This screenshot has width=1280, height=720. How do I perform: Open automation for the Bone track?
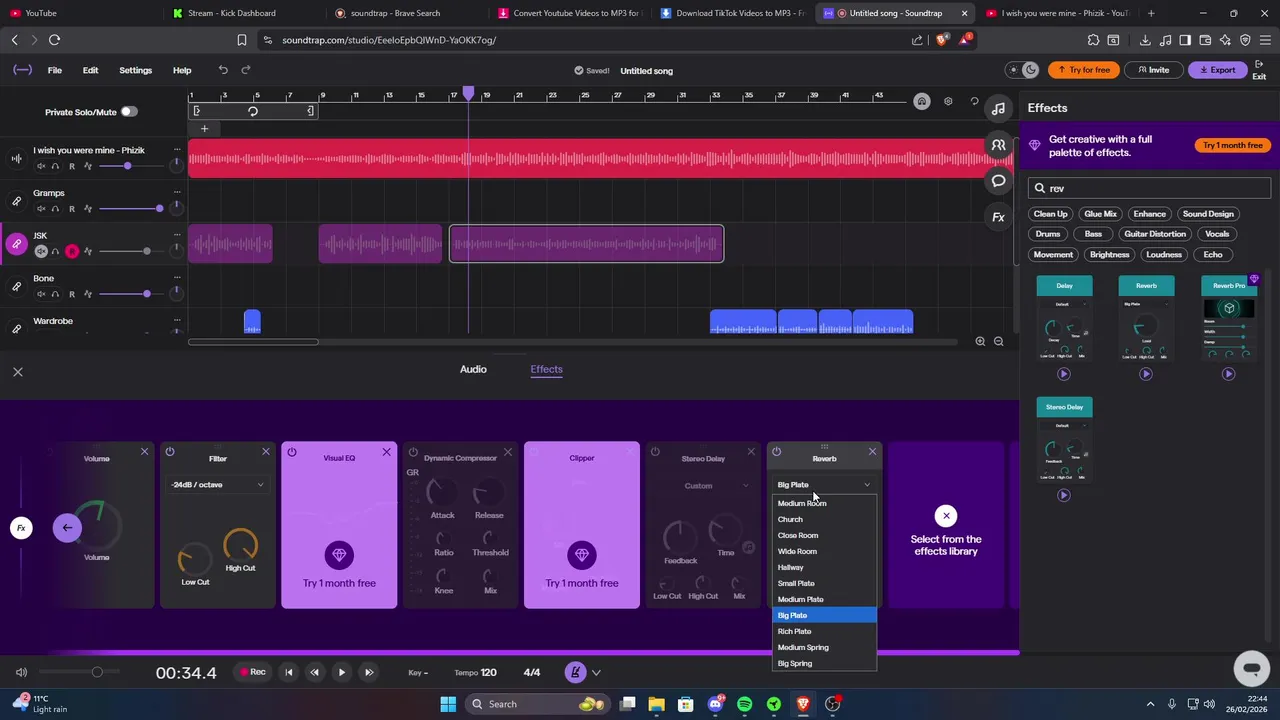pyautogui.click(x=88, y=294)
